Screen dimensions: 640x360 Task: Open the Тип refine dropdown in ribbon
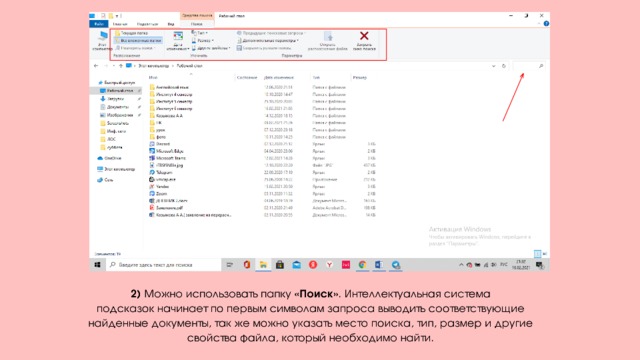point(200,33)
